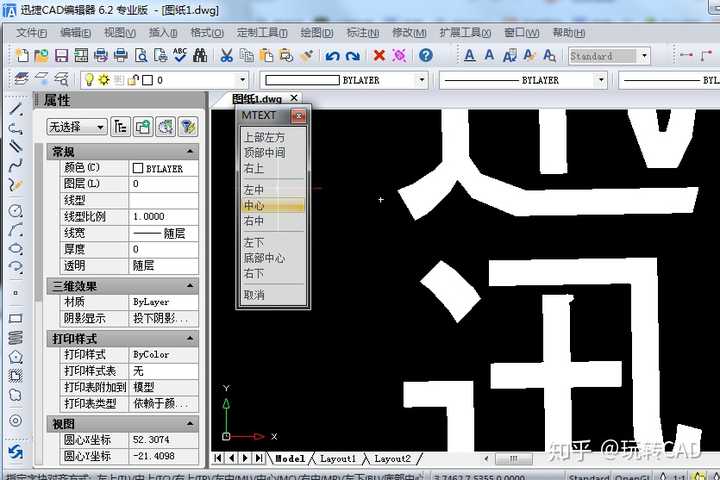
Task: Open the 编辑(E) menu
Action: tap(75, 33)
